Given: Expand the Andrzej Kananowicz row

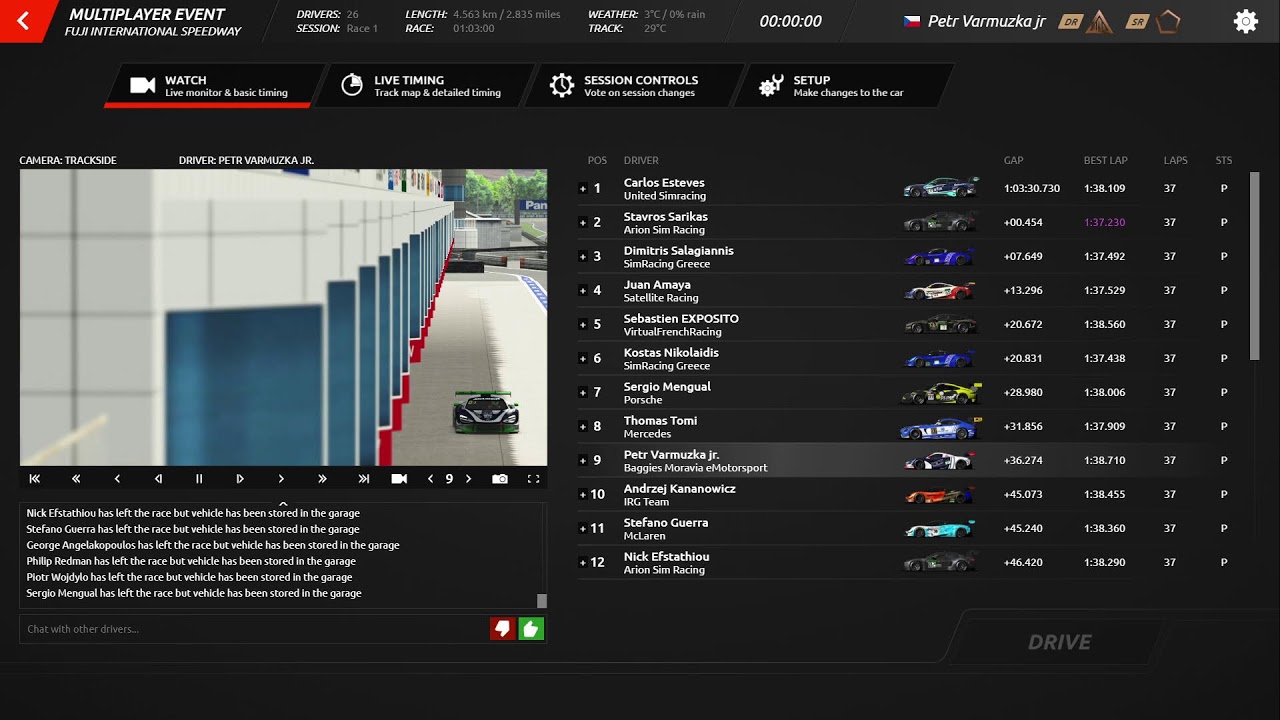Looking at the screenshot, I should coord(583,495).
